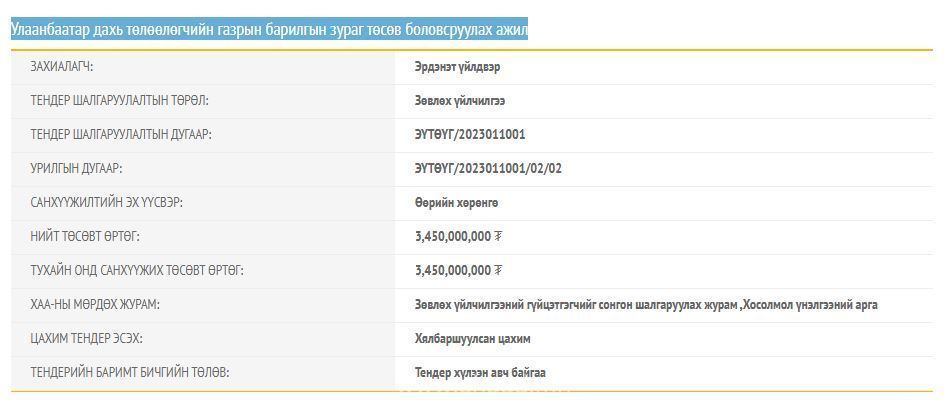The image size is (948, 409).
Task: Select the САНХҮҮЖИЛТИЙН ЭХ ҮҮСВЭР label
Action: pyautogui.click(x=107, y=203)
